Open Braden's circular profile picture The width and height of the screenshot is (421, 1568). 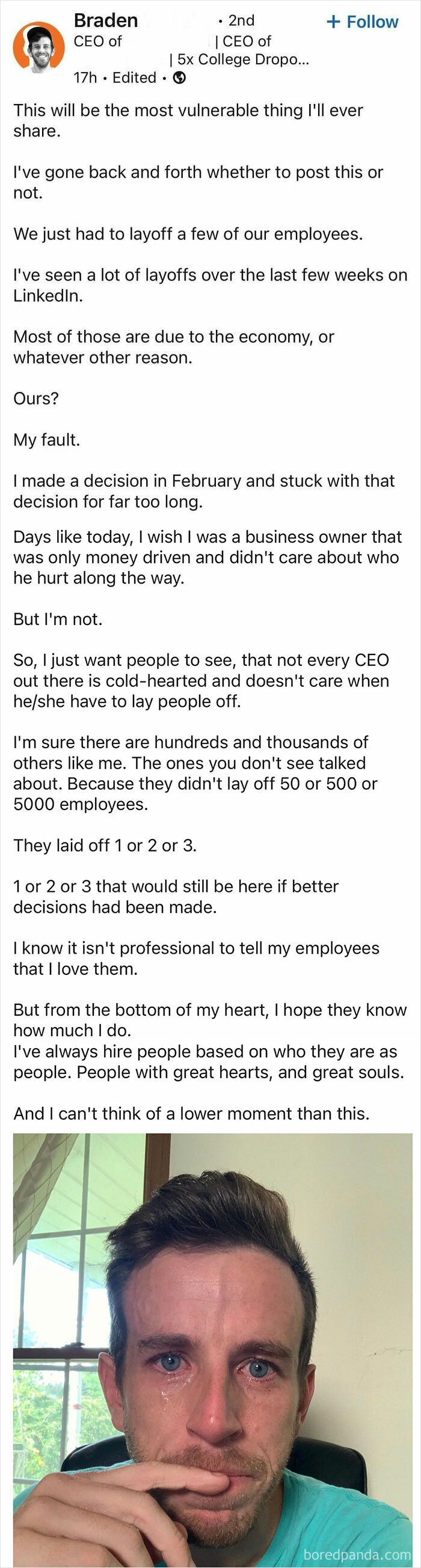pyautogui.click(x=38, y=47)
